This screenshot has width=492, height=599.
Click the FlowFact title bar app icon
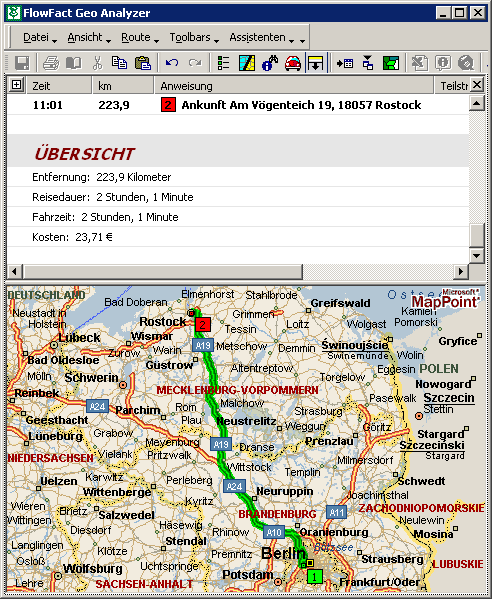tap(13, 13)
